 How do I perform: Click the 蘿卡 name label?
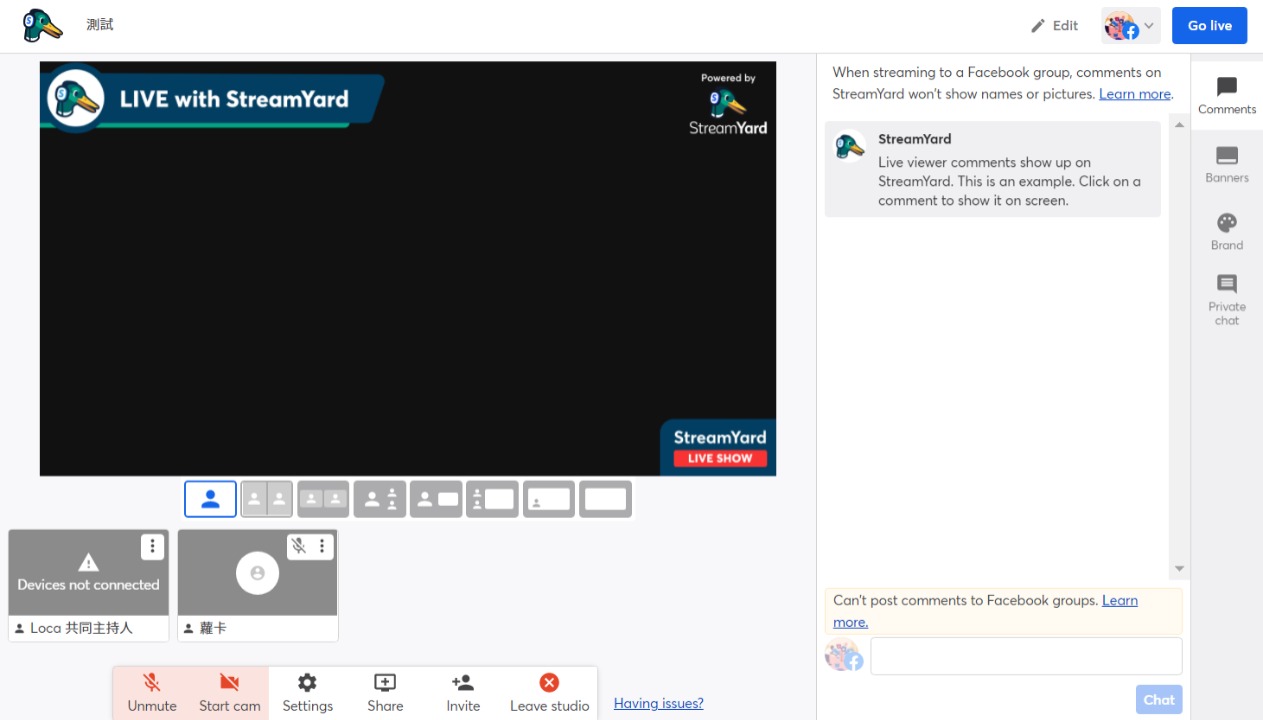coord(213,628)
